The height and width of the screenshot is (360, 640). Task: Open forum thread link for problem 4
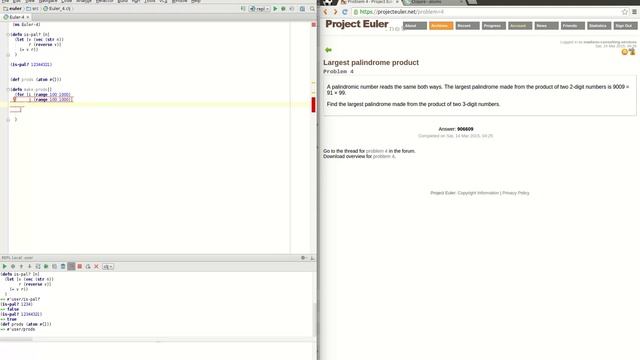(x=376, y=151)
